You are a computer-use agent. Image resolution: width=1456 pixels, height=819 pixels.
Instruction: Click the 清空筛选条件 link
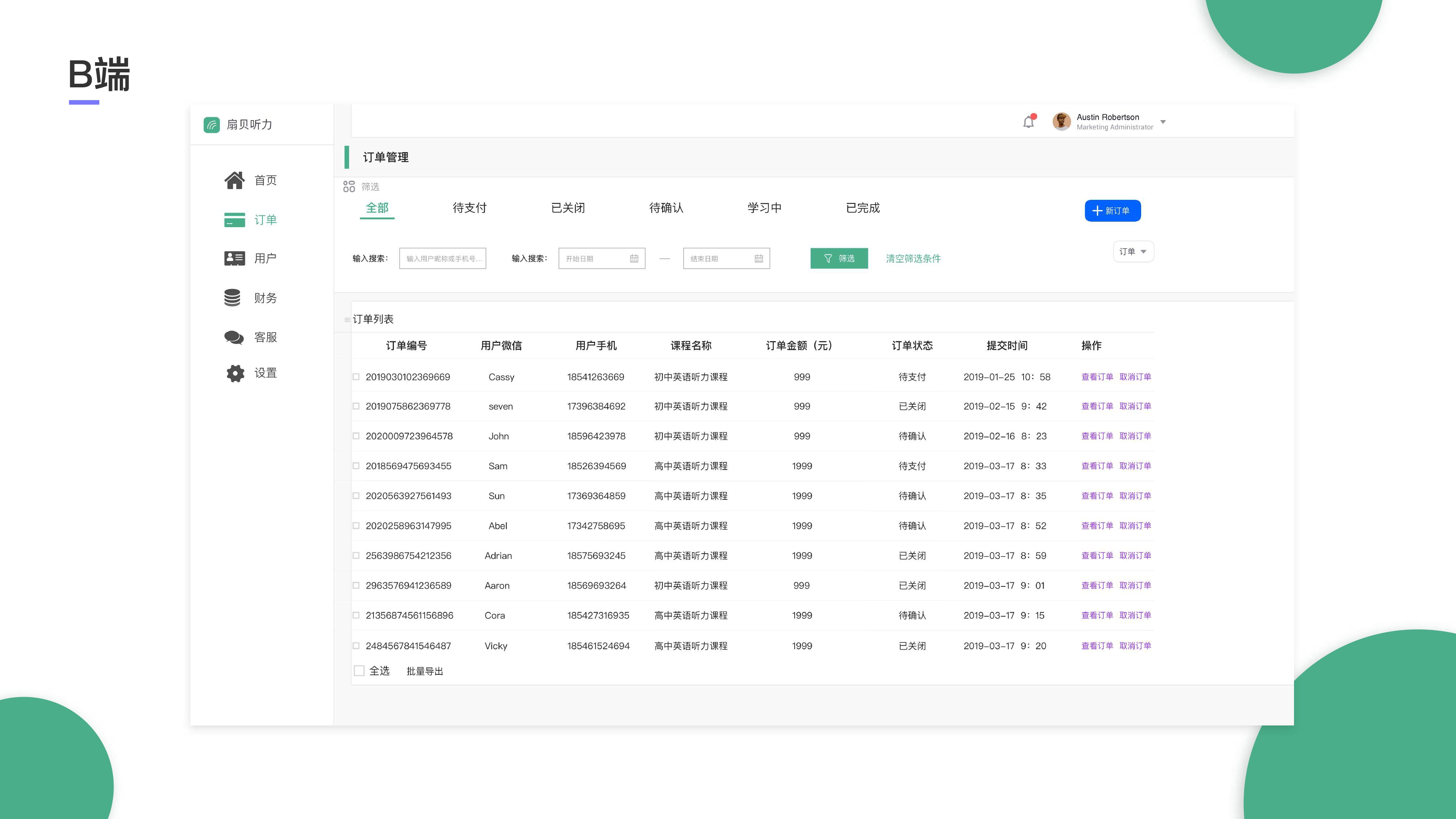[913, 258]
